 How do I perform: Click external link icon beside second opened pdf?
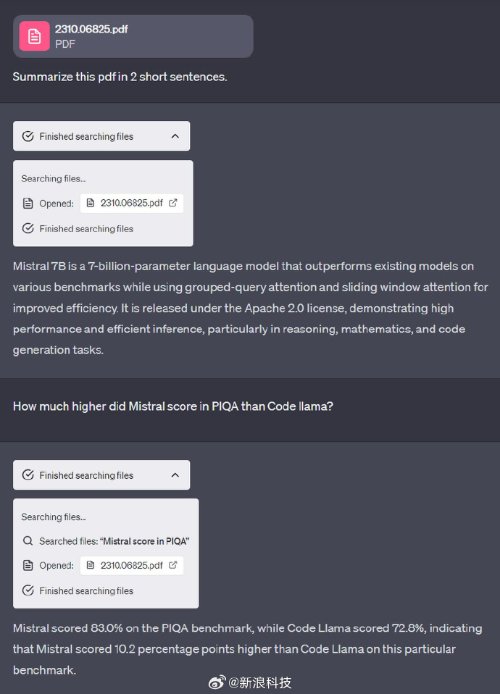173,565
